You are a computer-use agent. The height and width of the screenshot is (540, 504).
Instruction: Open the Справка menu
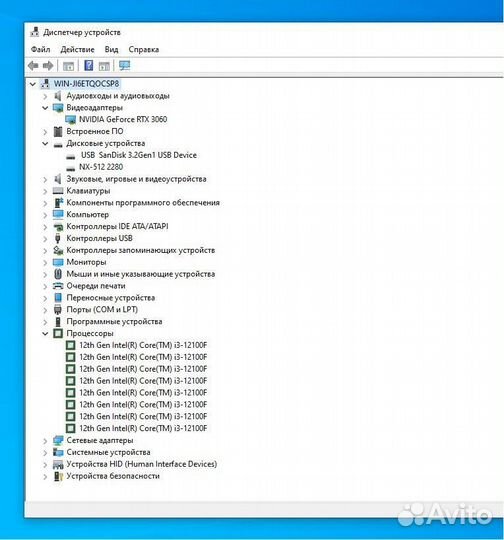(x=144, y=50)
